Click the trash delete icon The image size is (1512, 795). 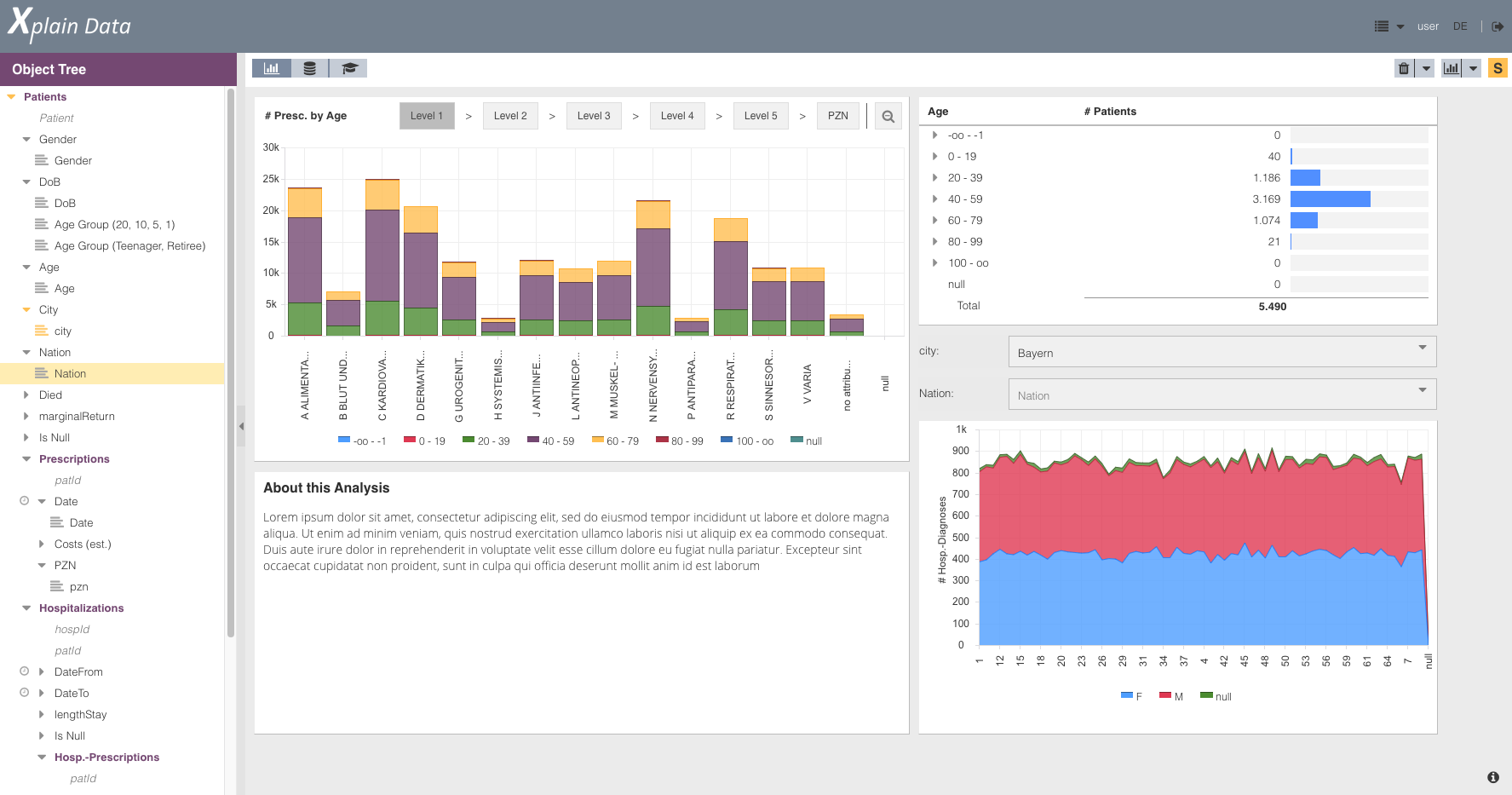tap(1404, 68)
